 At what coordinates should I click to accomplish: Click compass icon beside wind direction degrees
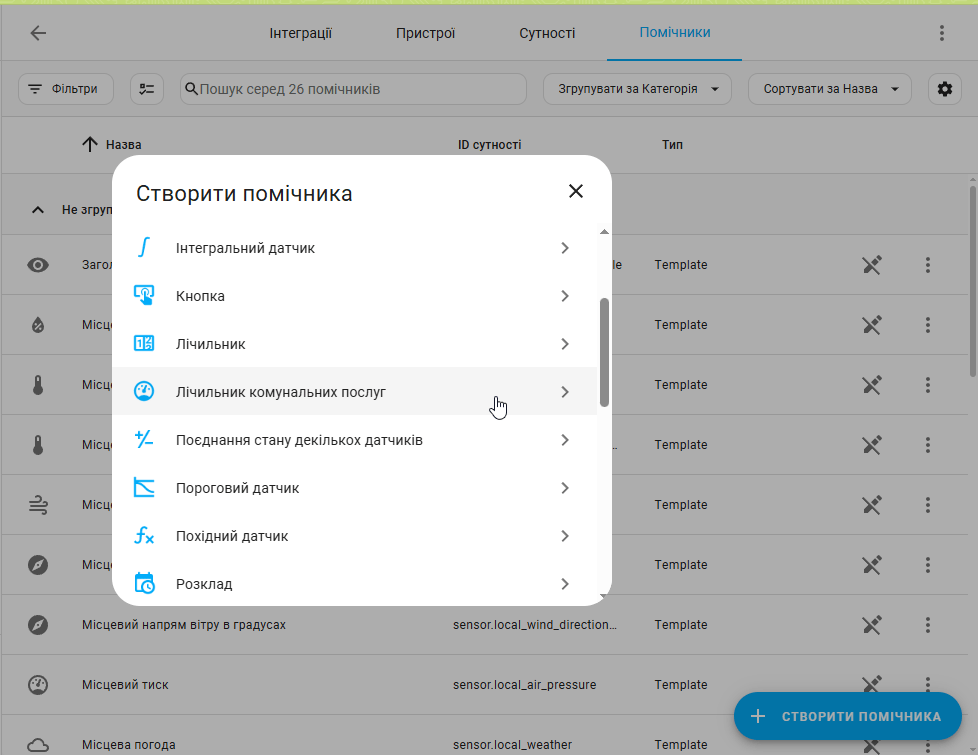click(x=38, y=625)
